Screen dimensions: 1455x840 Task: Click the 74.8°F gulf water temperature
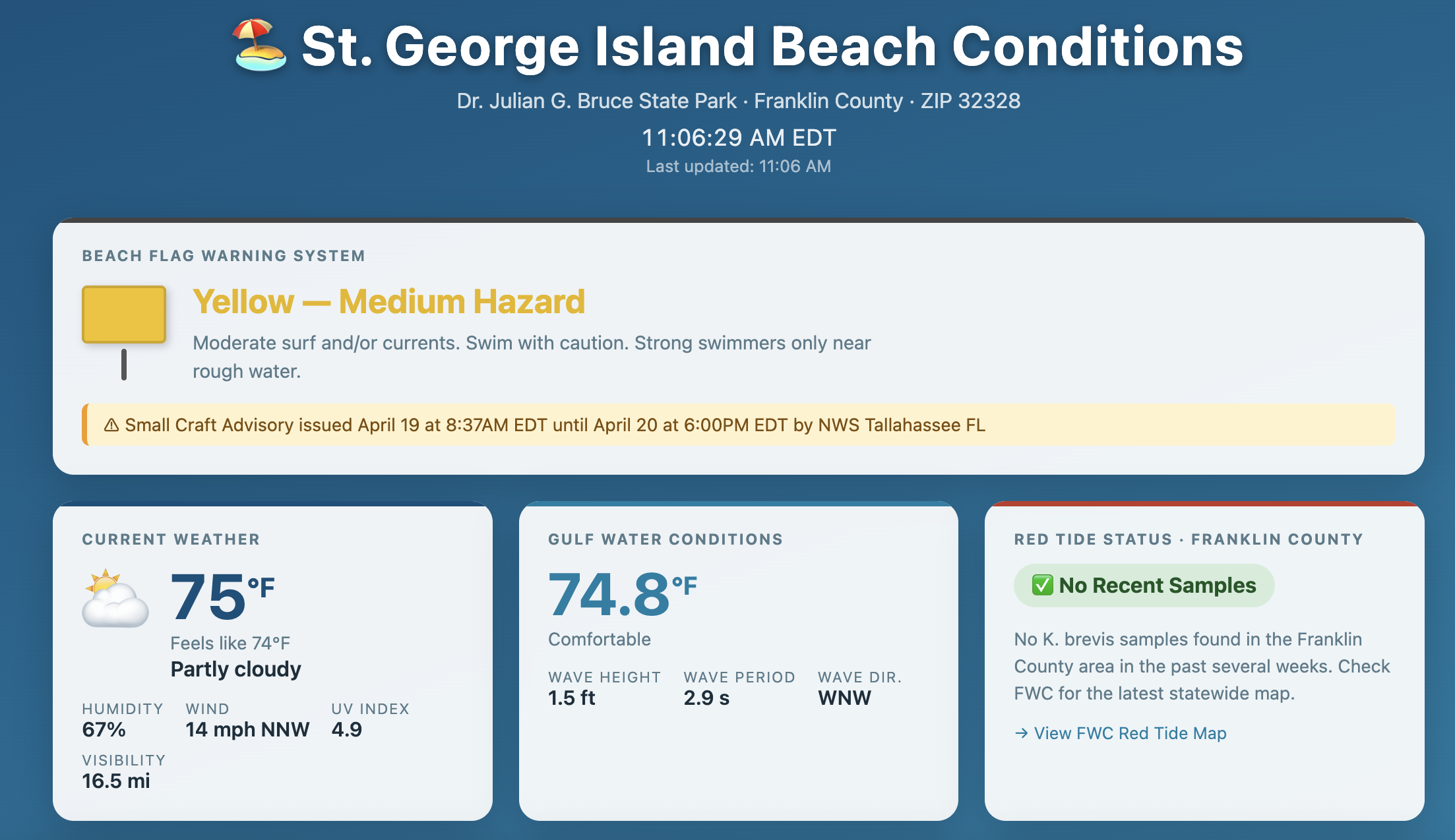point(622,595)
